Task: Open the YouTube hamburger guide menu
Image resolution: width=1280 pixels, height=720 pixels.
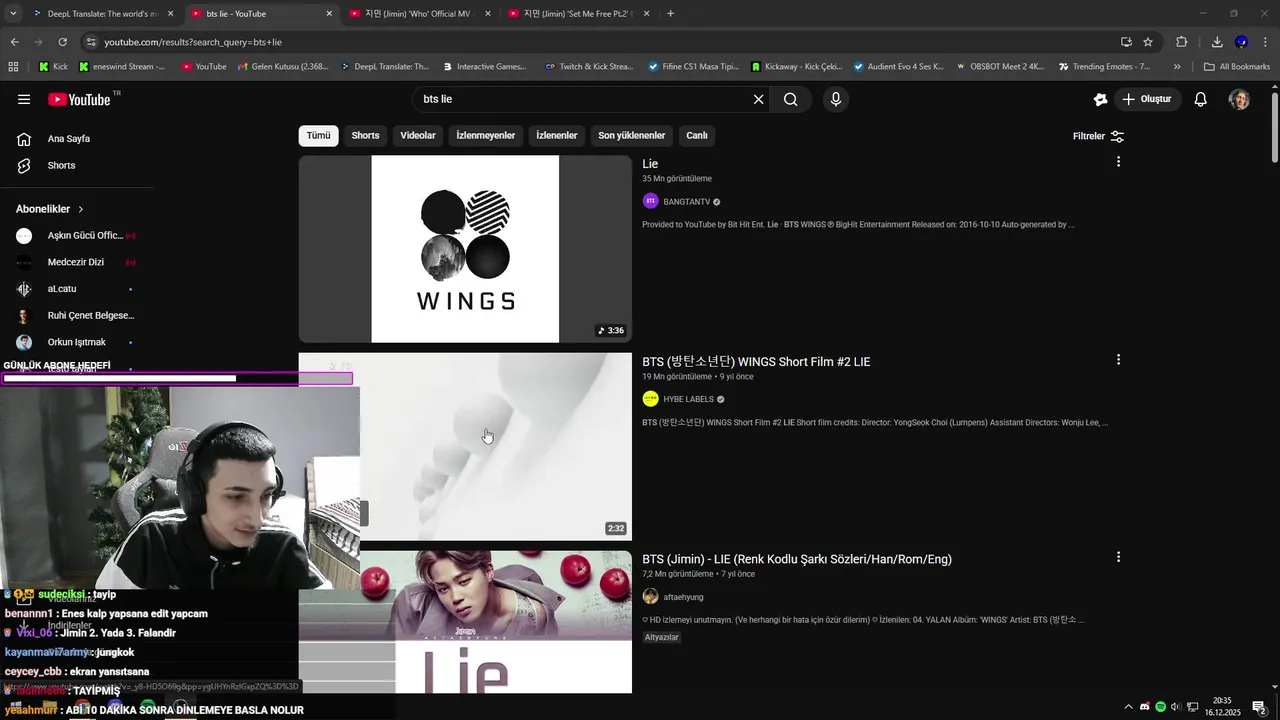Action: tap(24, 99)
